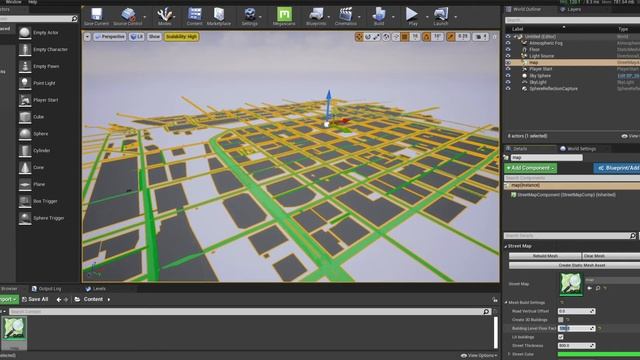Open the Marketplace toolbar icon

(x=219, y=14)
